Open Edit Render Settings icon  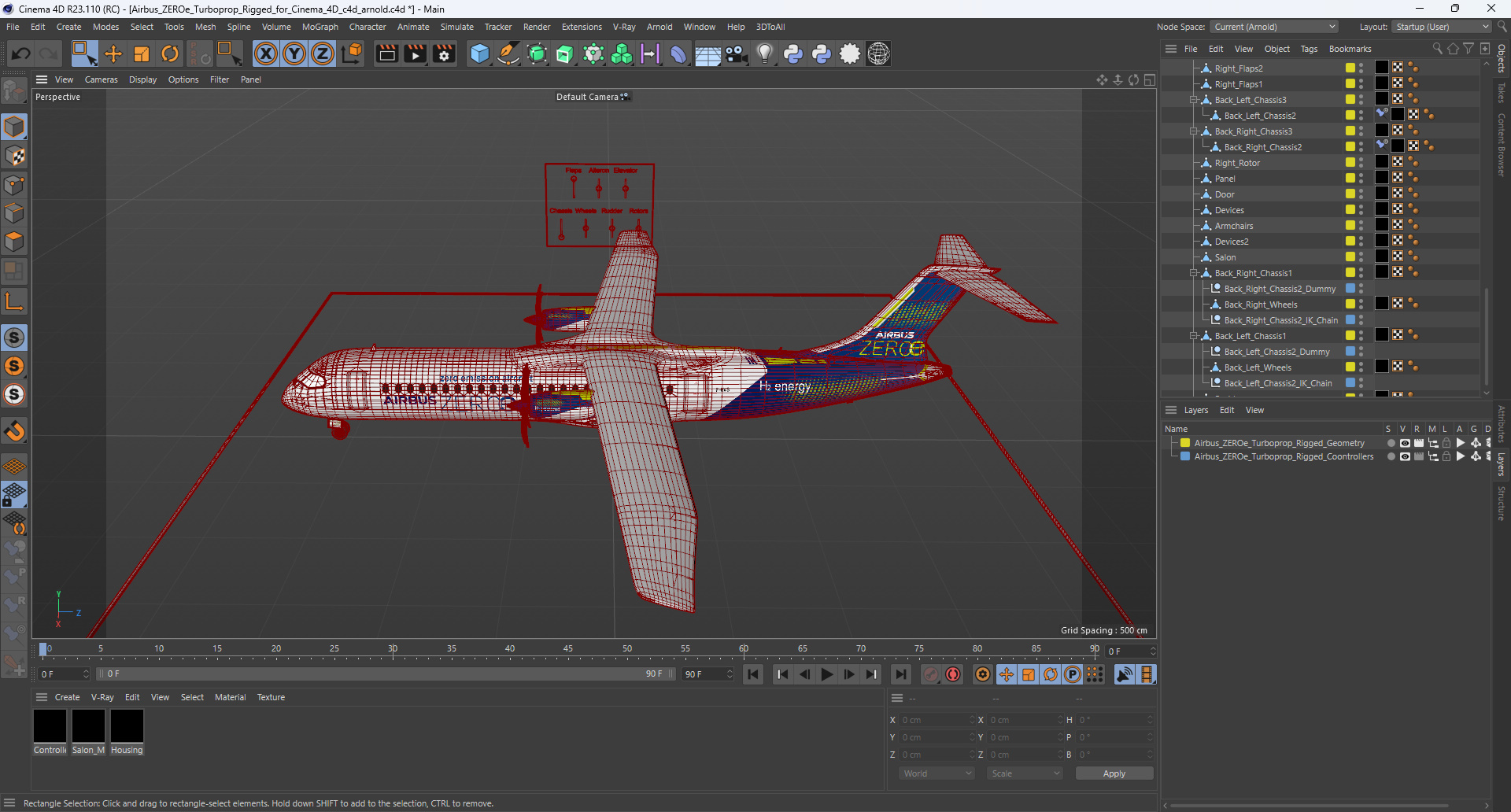click(444, 54)
